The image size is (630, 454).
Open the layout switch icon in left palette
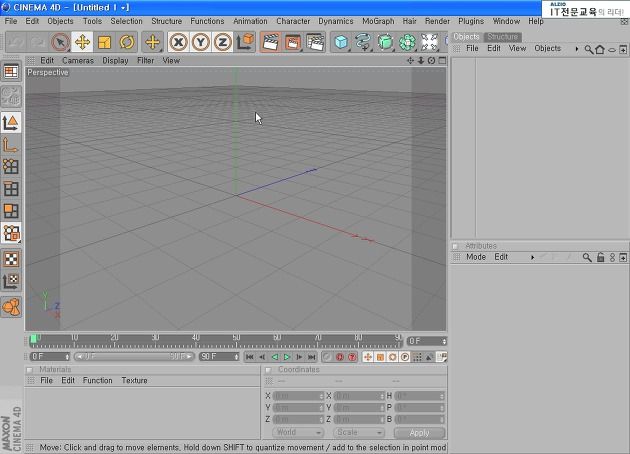click(11, 72)
